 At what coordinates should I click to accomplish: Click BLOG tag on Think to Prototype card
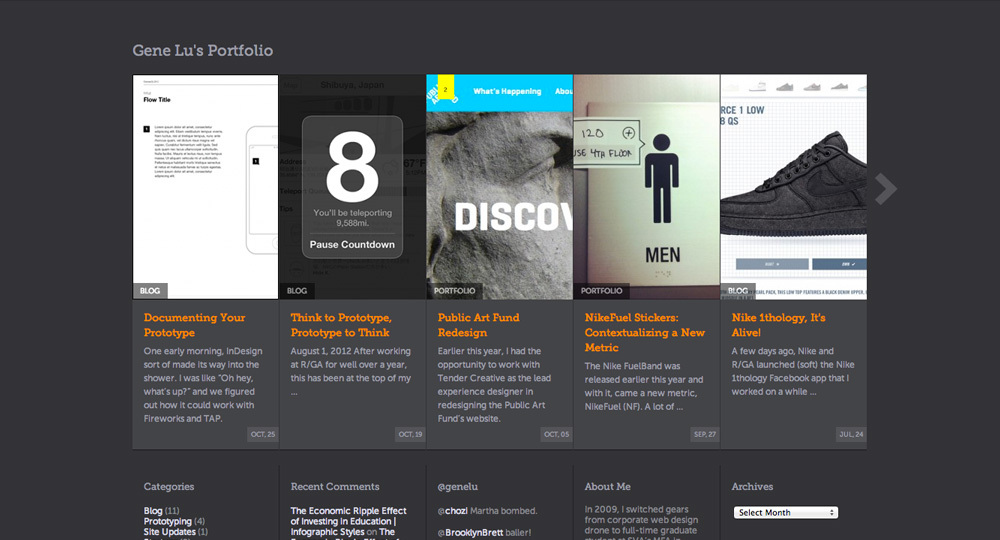point(297,291)
